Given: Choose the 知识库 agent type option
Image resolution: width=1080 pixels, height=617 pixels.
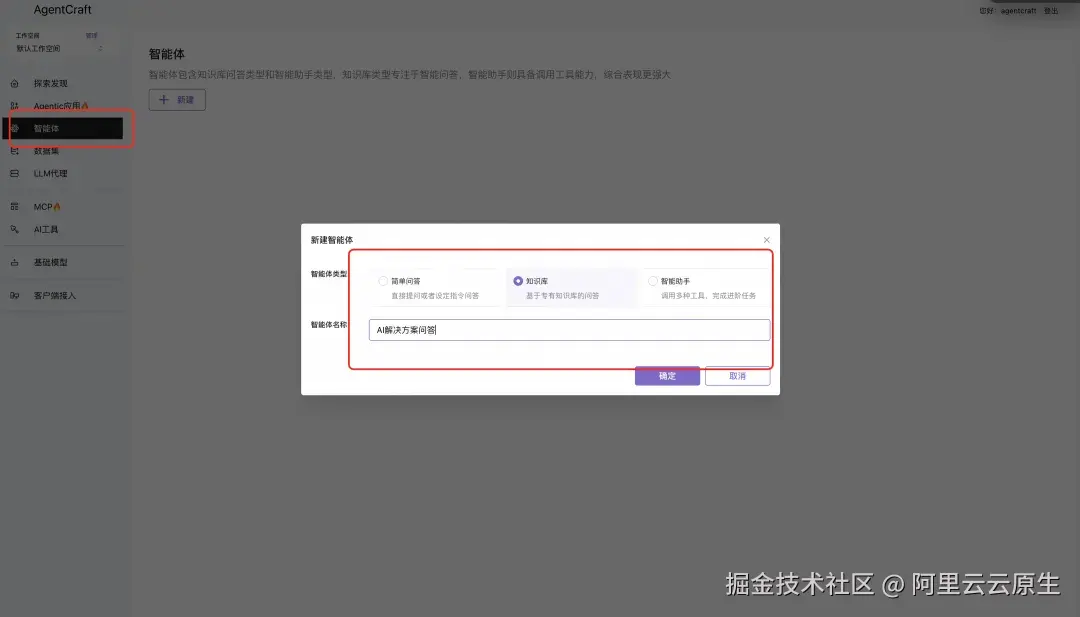Looking at the screenshot, I should 519,280.
